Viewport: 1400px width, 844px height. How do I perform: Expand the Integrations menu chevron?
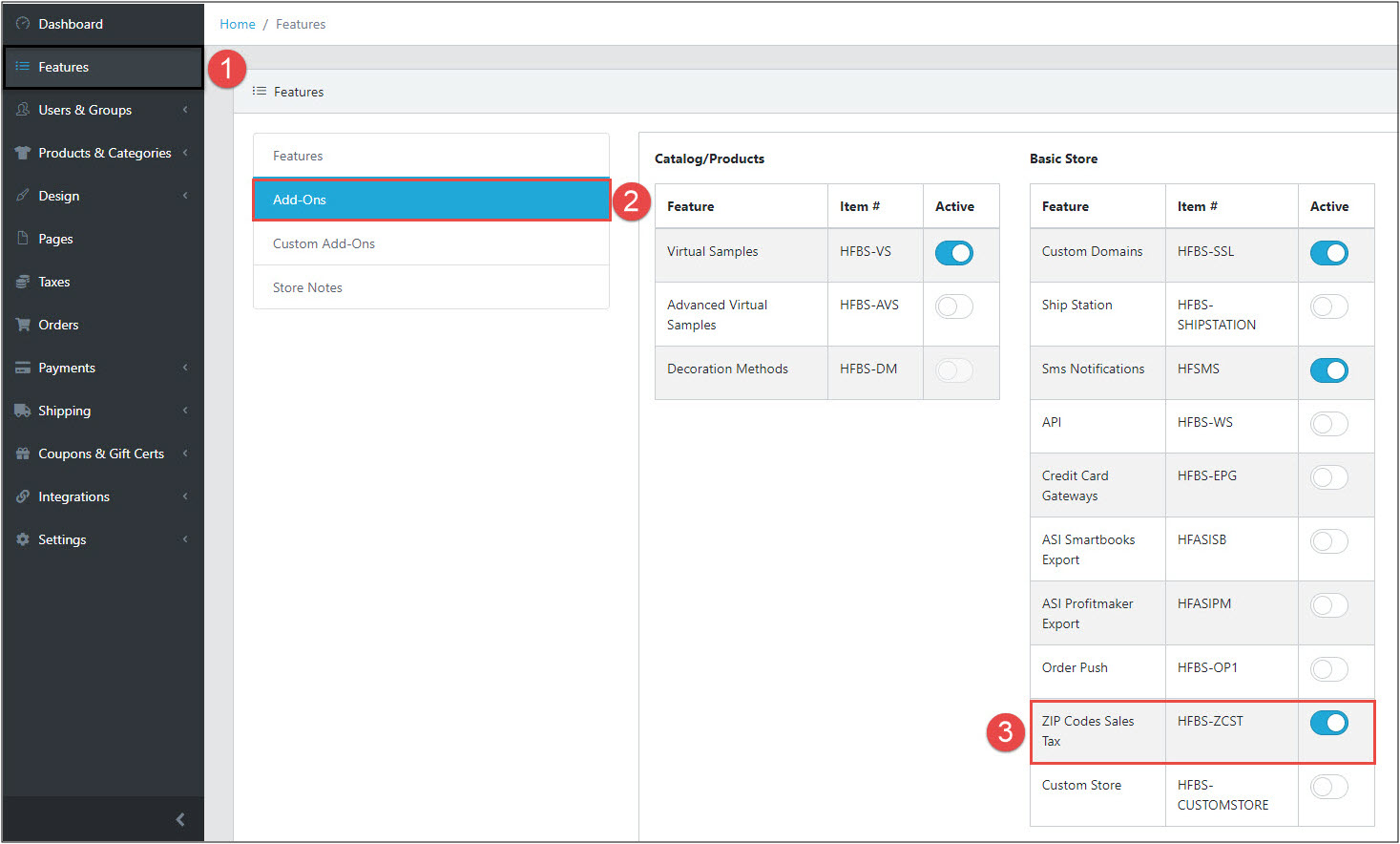pyautogui.click(x=185, y=496)
